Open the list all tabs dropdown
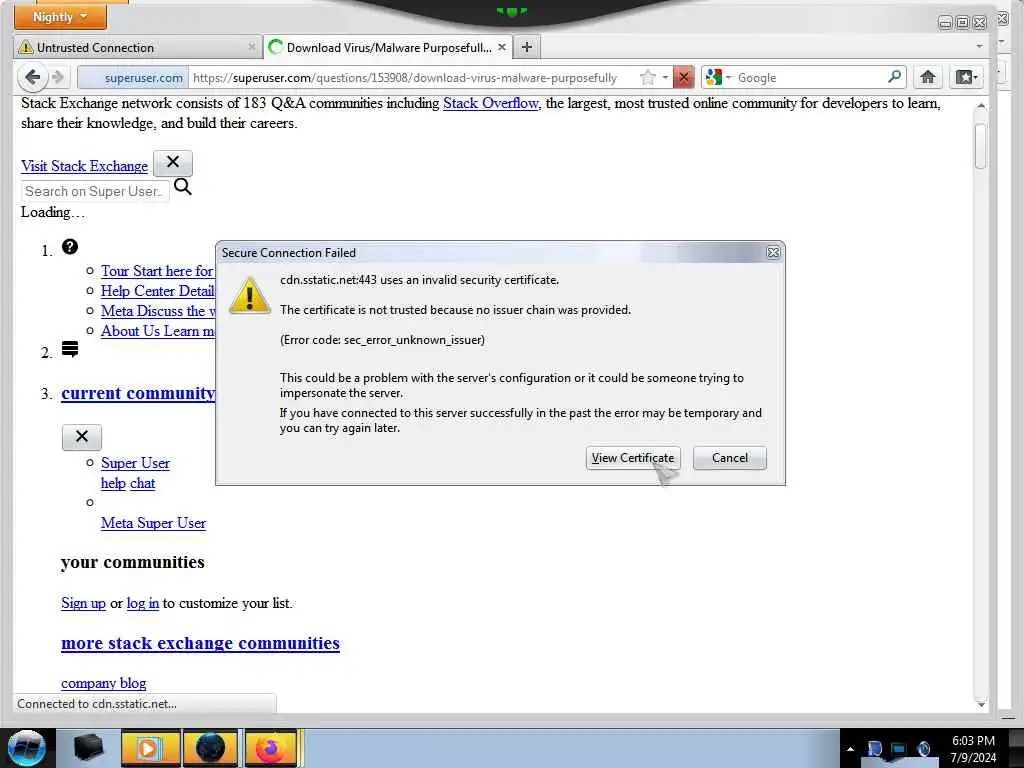The height and width of the screenshot is (768, 1024). [x=979, y=46]
